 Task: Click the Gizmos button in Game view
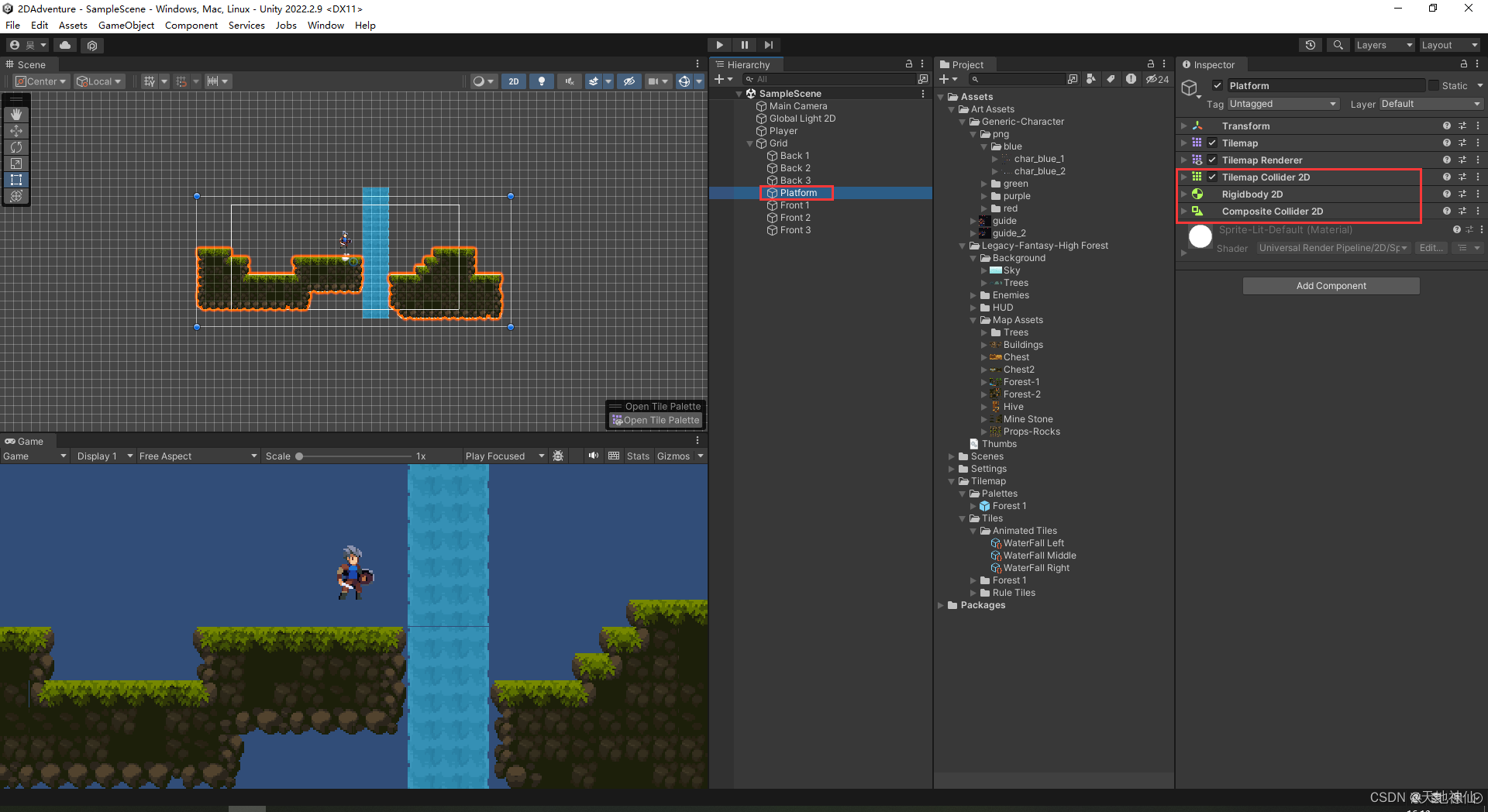point(673,456)
